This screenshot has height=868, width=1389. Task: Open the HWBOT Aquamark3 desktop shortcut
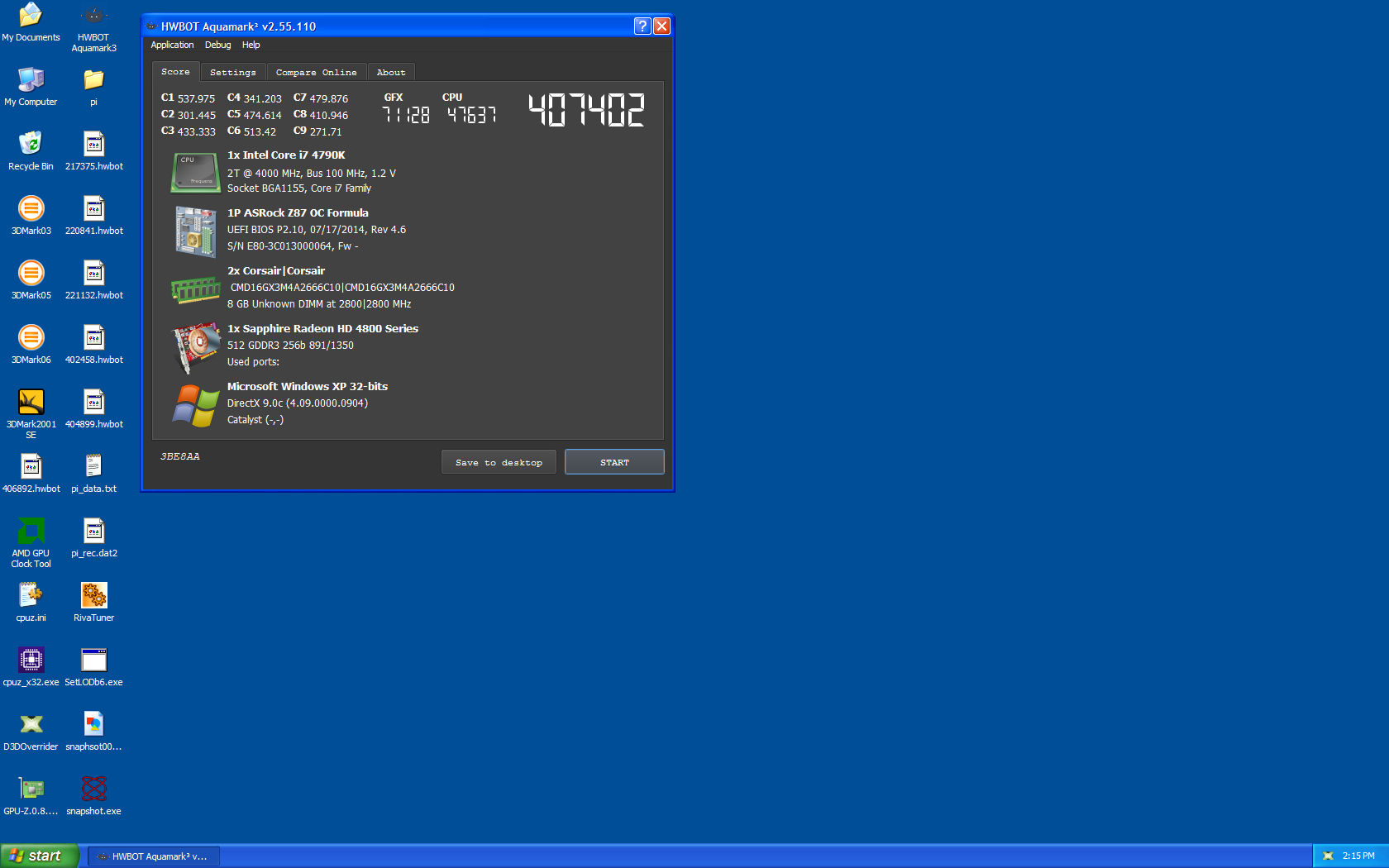pos(93,27)
